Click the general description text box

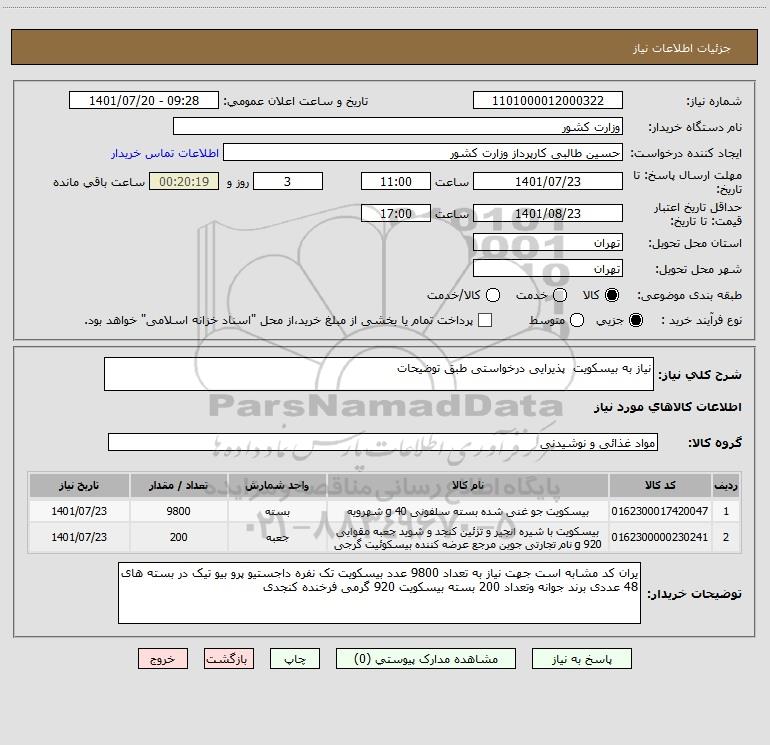coord(379,374)
